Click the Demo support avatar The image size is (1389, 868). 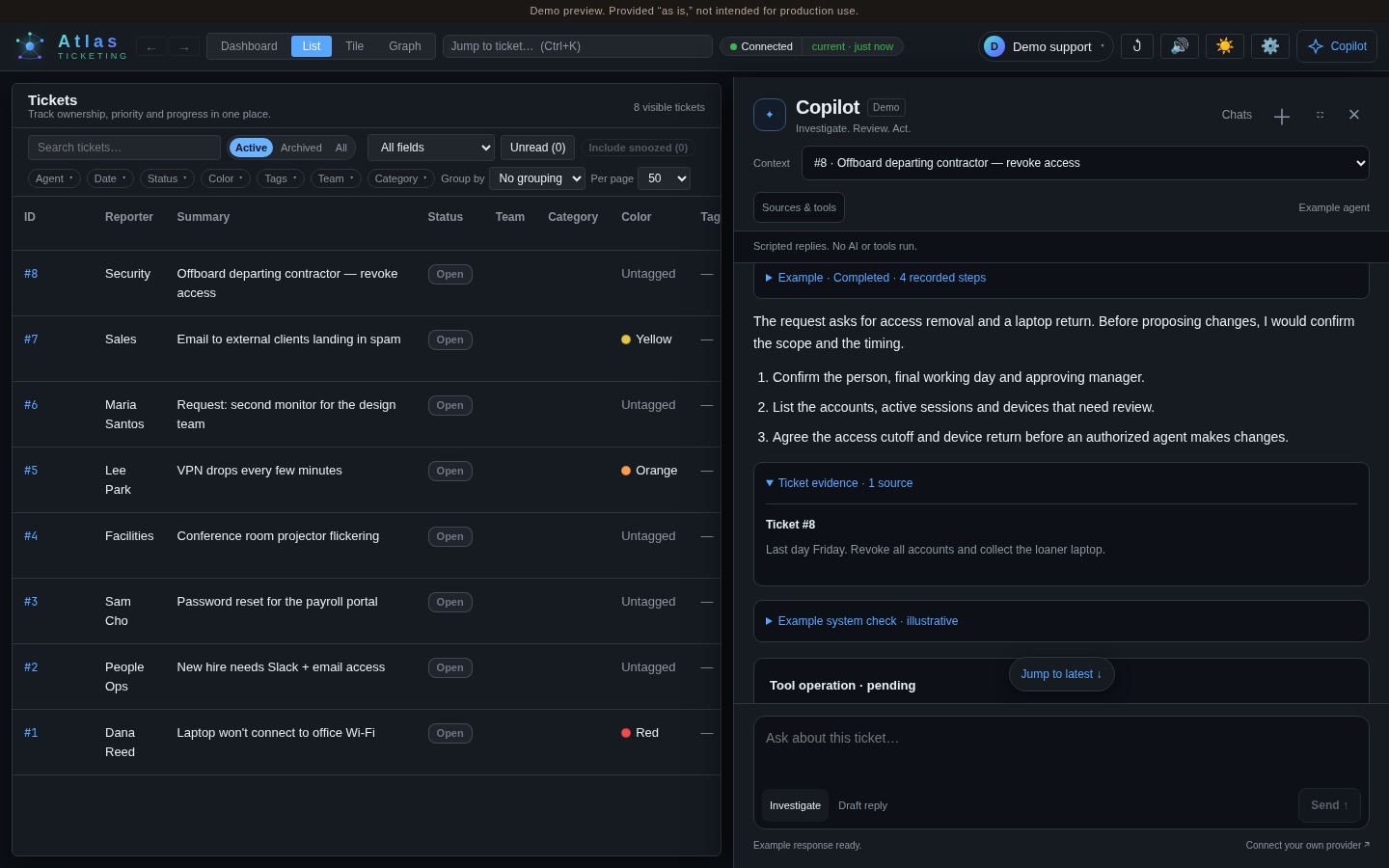(994, 46)
